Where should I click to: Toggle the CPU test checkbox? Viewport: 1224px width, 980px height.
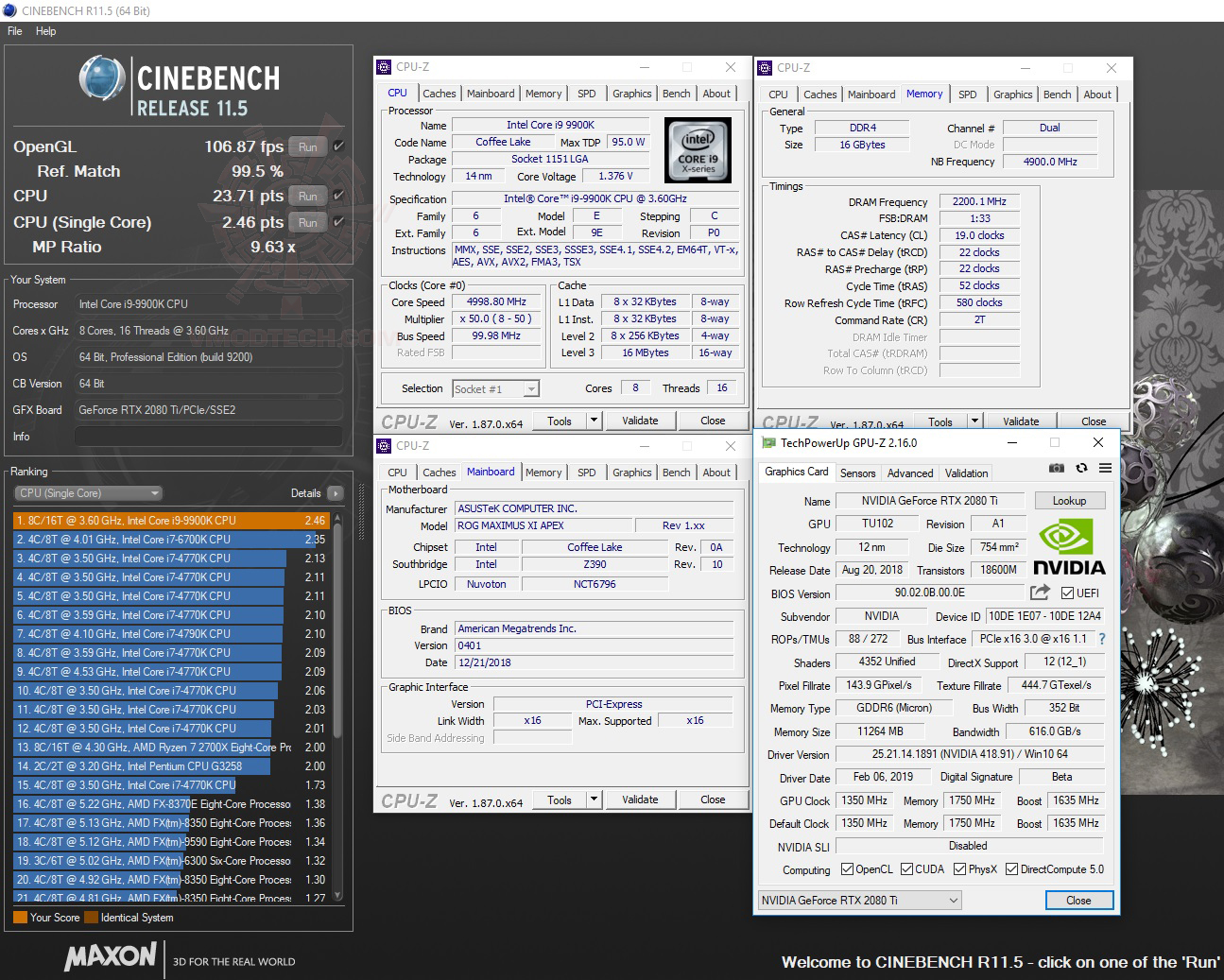[x=338, y=196]
